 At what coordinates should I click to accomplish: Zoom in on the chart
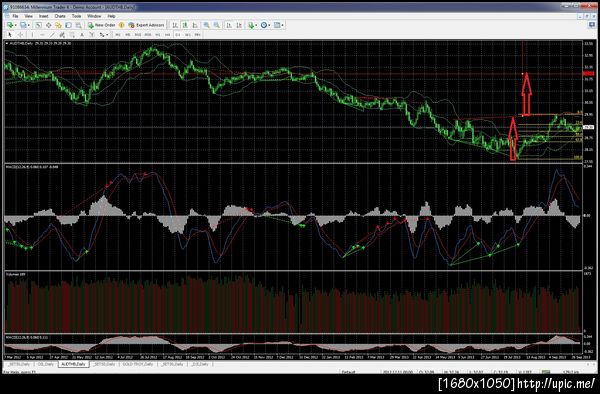click(x=207, y=25)
